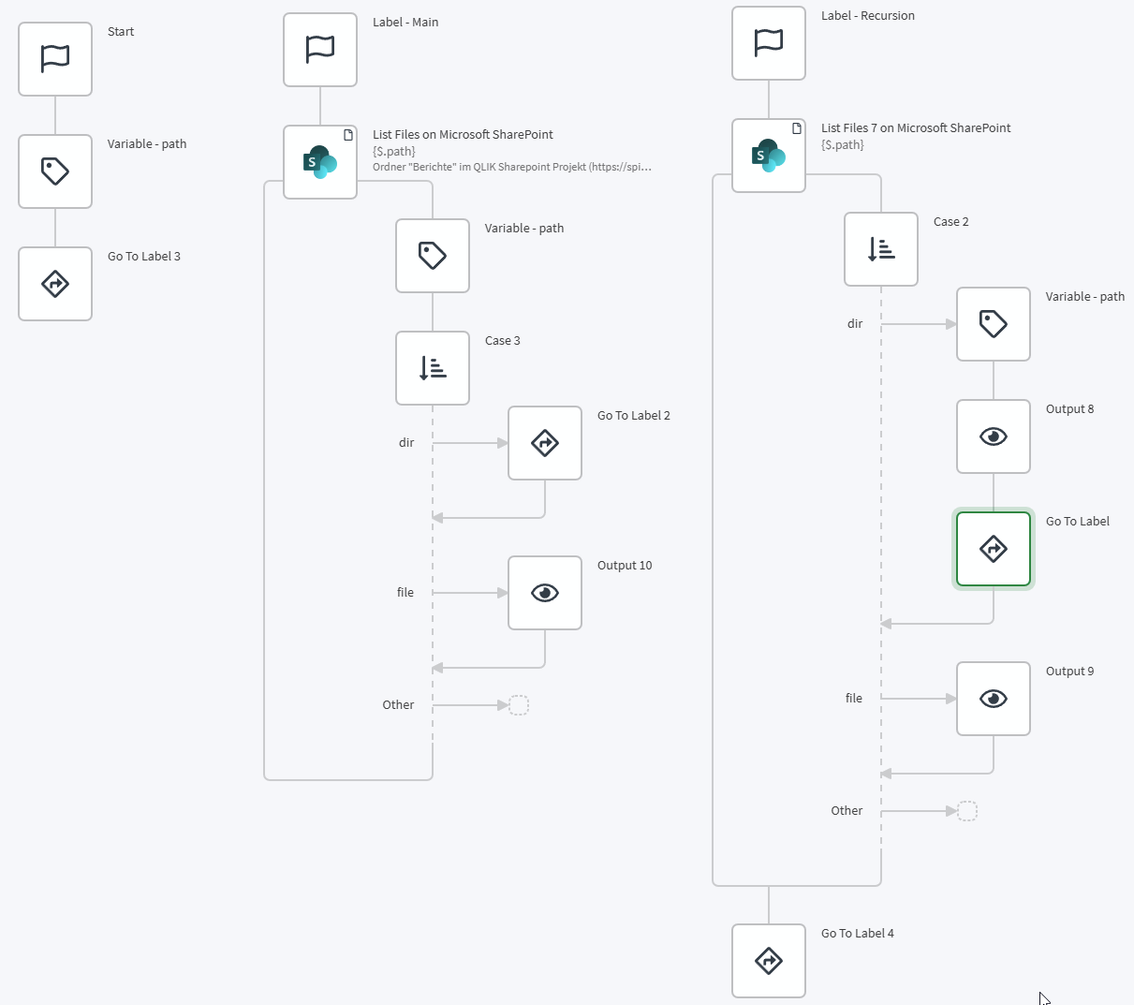Click the Start flag block
Viewport: 1134px width, 1005px height.
point(55,59)
